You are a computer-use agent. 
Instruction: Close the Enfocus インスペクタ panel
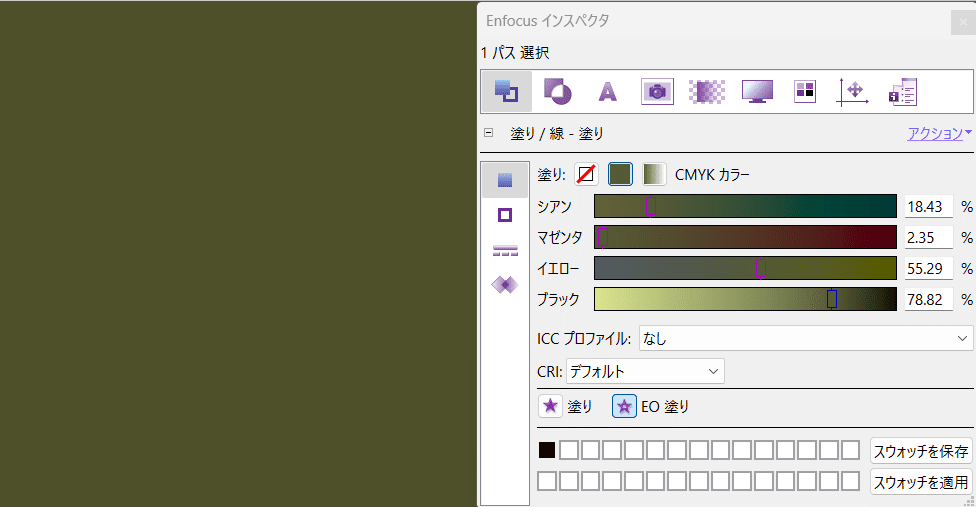[963, 22]
